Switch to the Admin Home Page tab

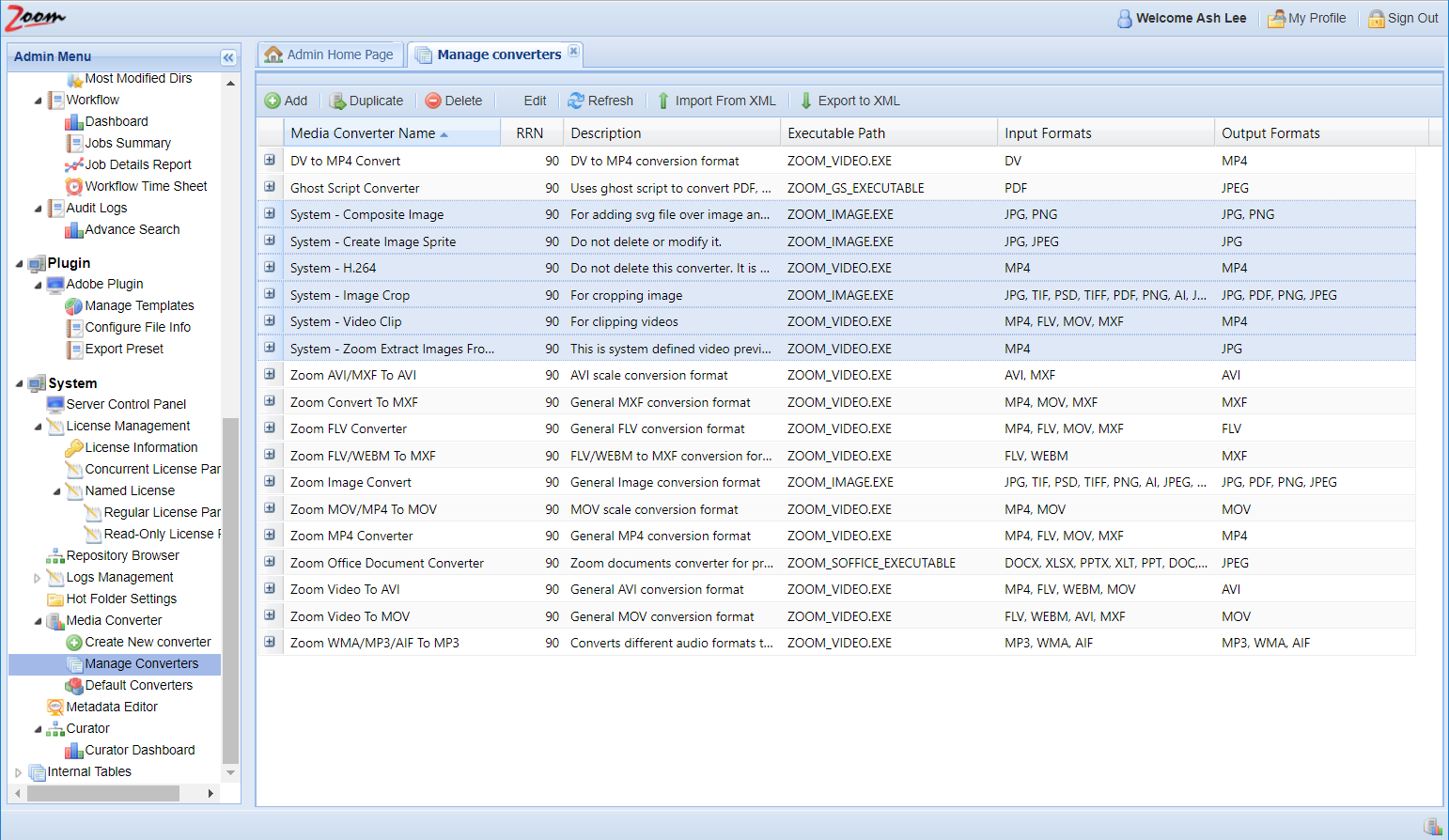point(331,54)
